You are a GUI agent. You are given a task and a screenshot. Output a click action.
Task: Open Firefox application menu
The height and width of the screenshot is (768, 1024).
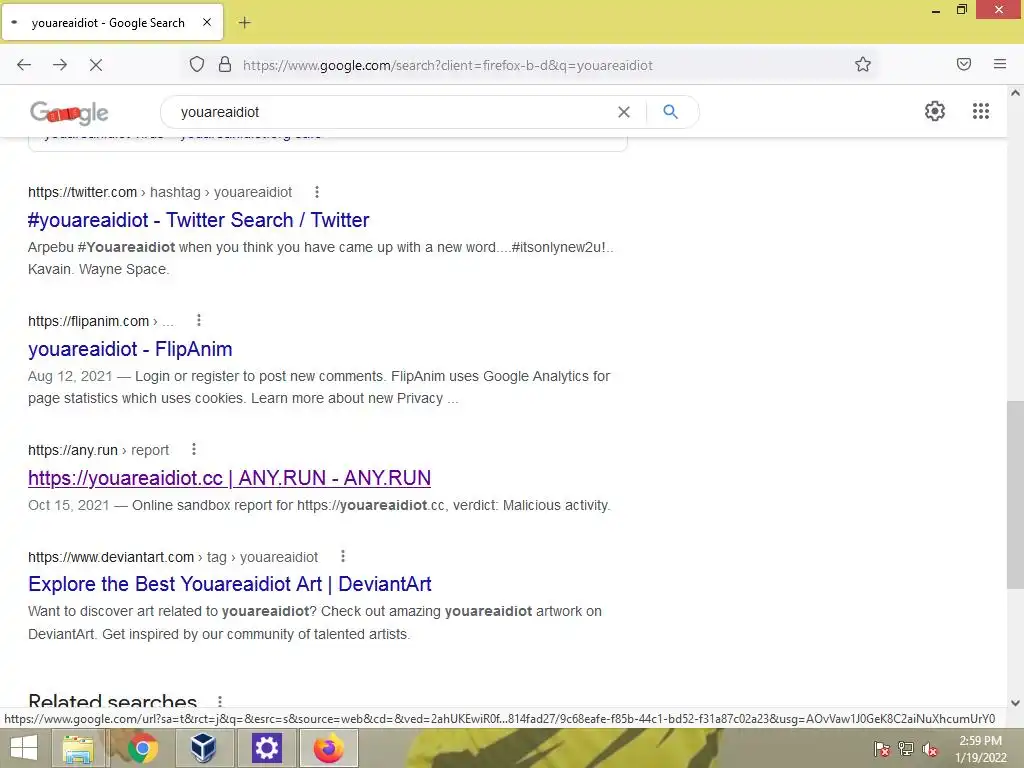[x=1000, y=64]
